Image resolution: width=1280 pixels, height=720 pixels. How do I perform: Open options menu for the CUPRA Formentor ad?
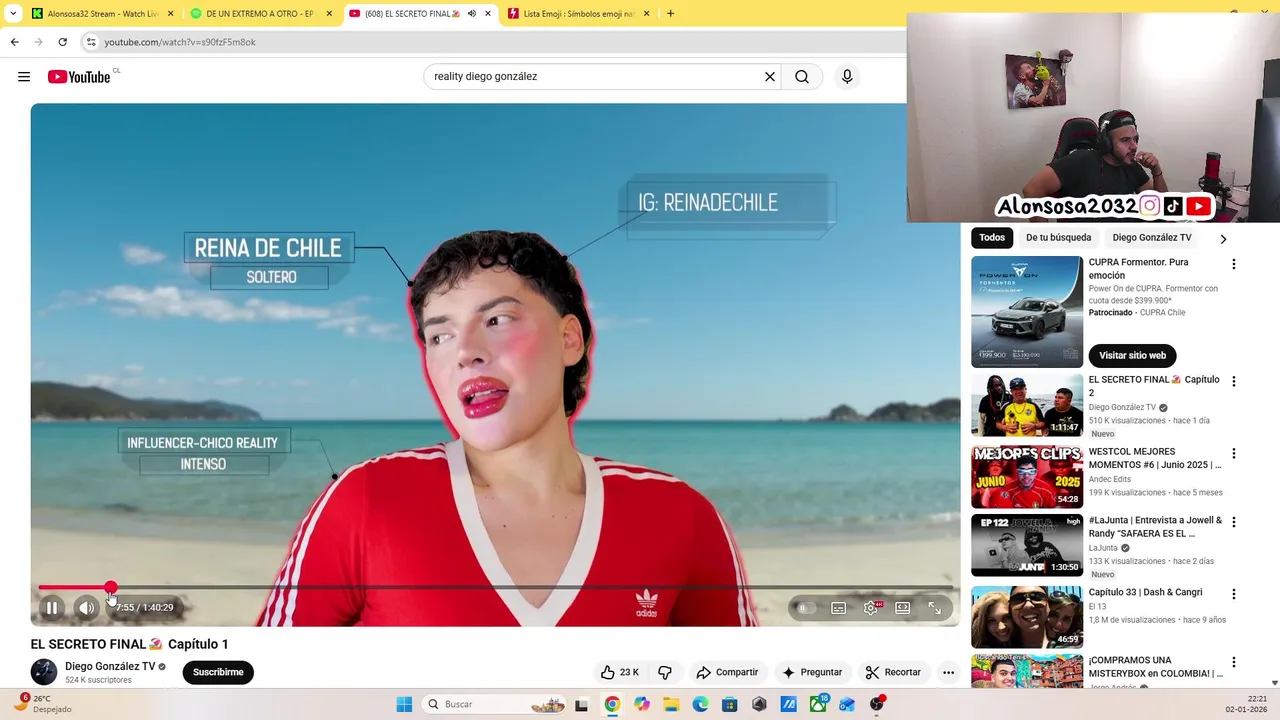tap(1233, 264)
